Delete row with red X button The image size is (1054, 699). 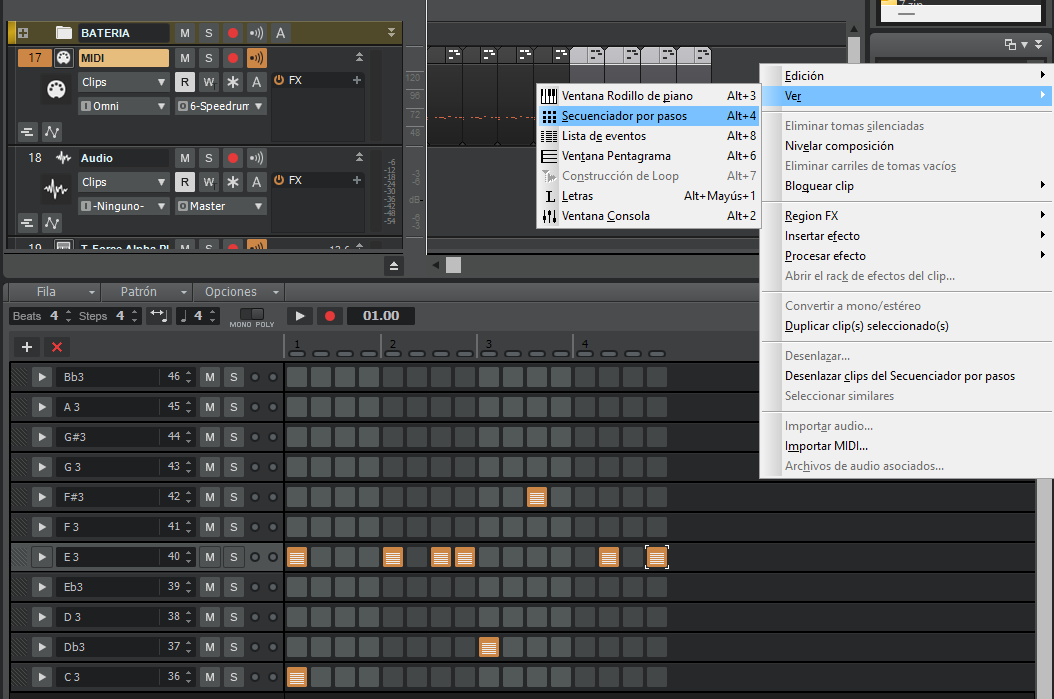[x=56, y=347]
